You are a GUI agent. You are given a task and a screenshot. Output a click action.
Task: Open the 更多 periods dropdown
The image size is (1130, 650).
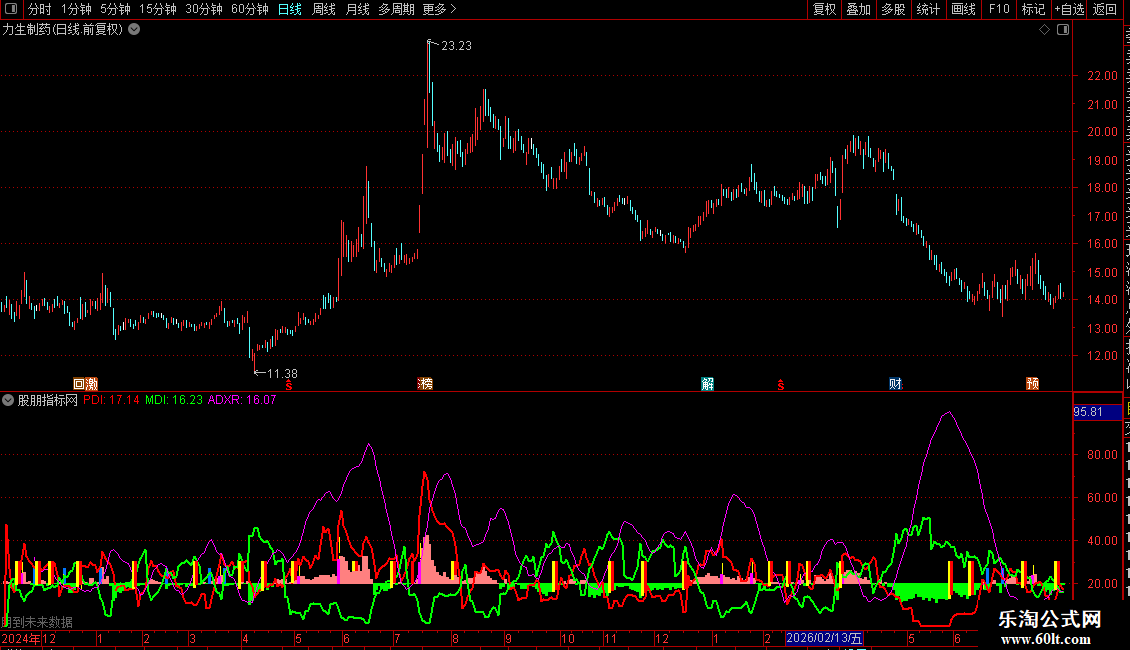point(439,9)
